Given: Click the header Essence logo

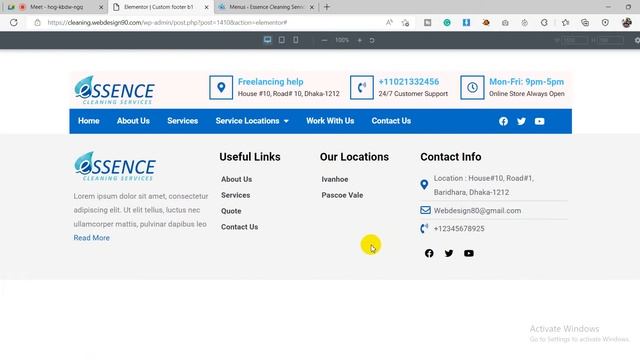Looking at the screenshot, I should click(114, 90).
